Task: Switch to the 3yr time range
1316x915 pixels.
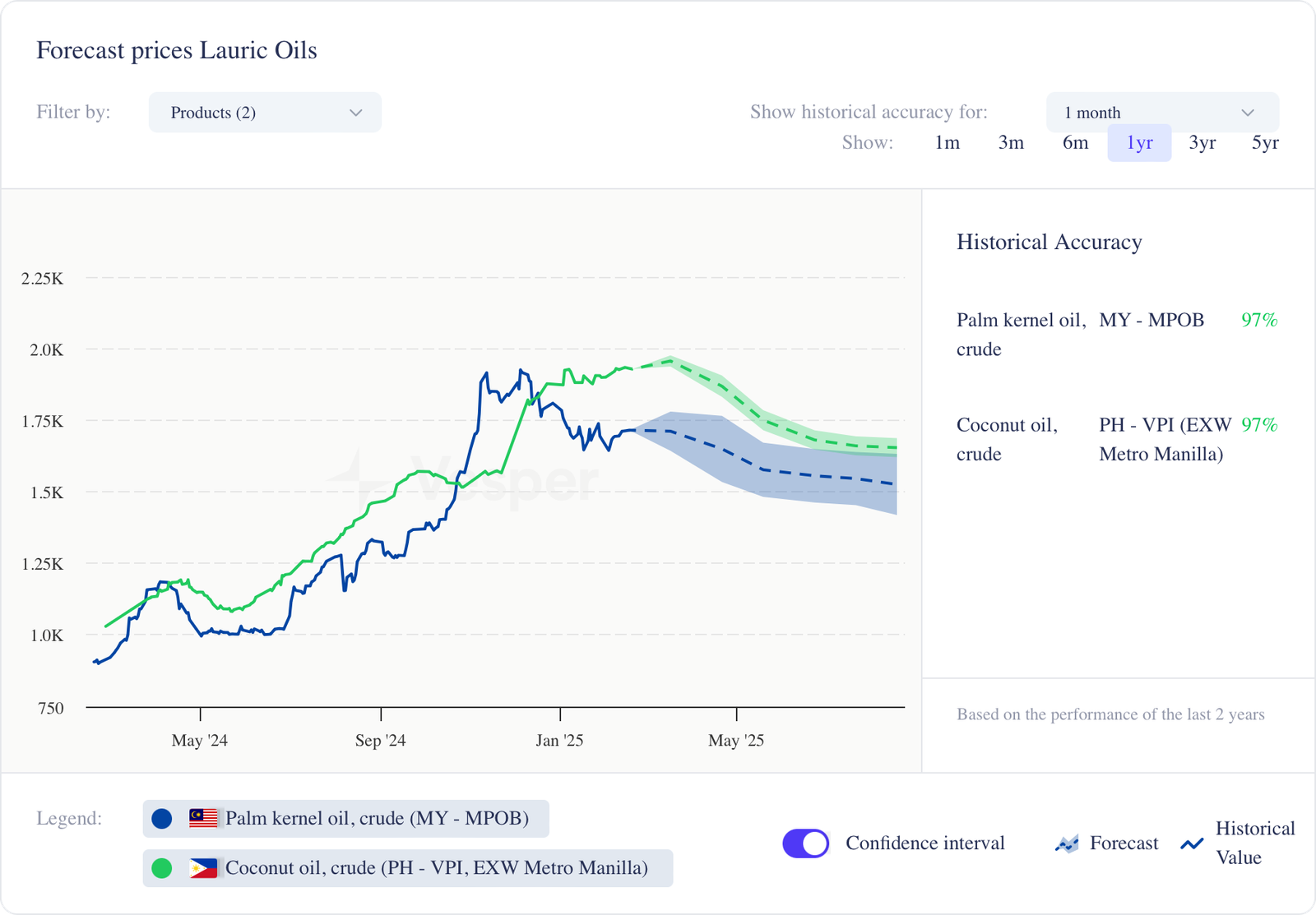Action: tap(1202, 143)
